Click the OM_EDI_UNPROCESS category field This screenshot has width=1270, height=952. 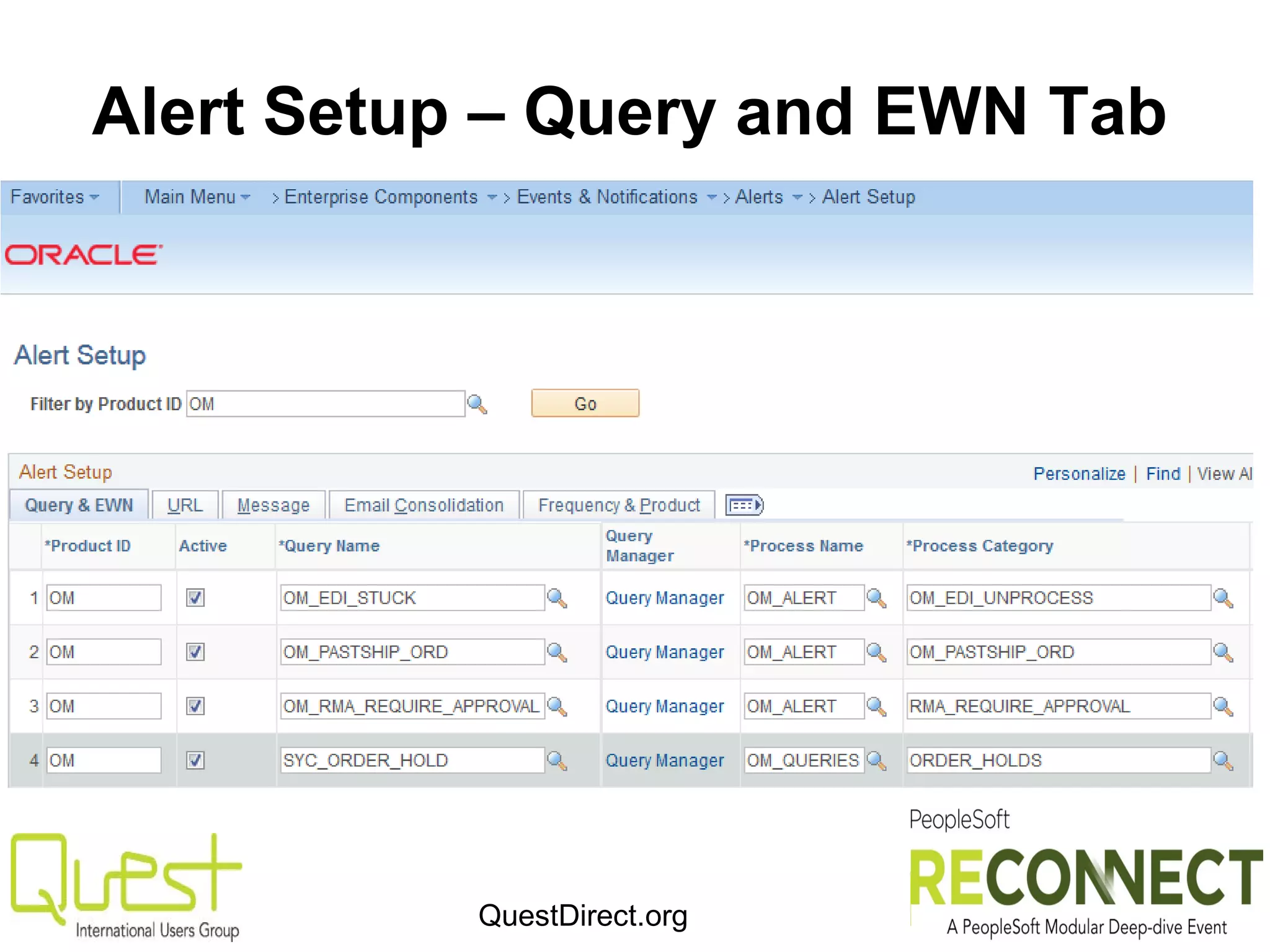coord(1059,598)
